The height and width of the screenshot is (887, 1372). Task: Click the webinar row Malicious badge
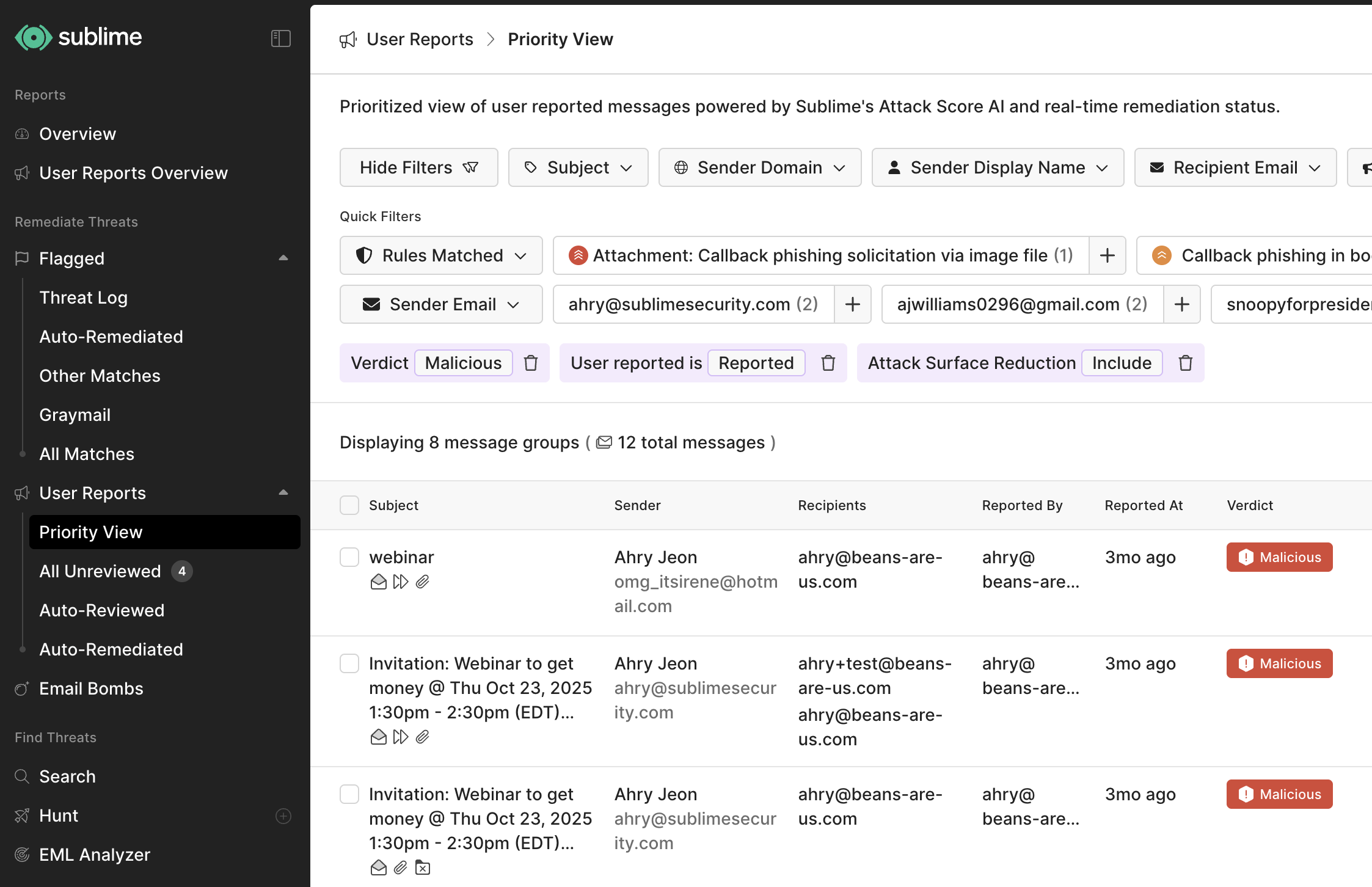(1279, 557)
